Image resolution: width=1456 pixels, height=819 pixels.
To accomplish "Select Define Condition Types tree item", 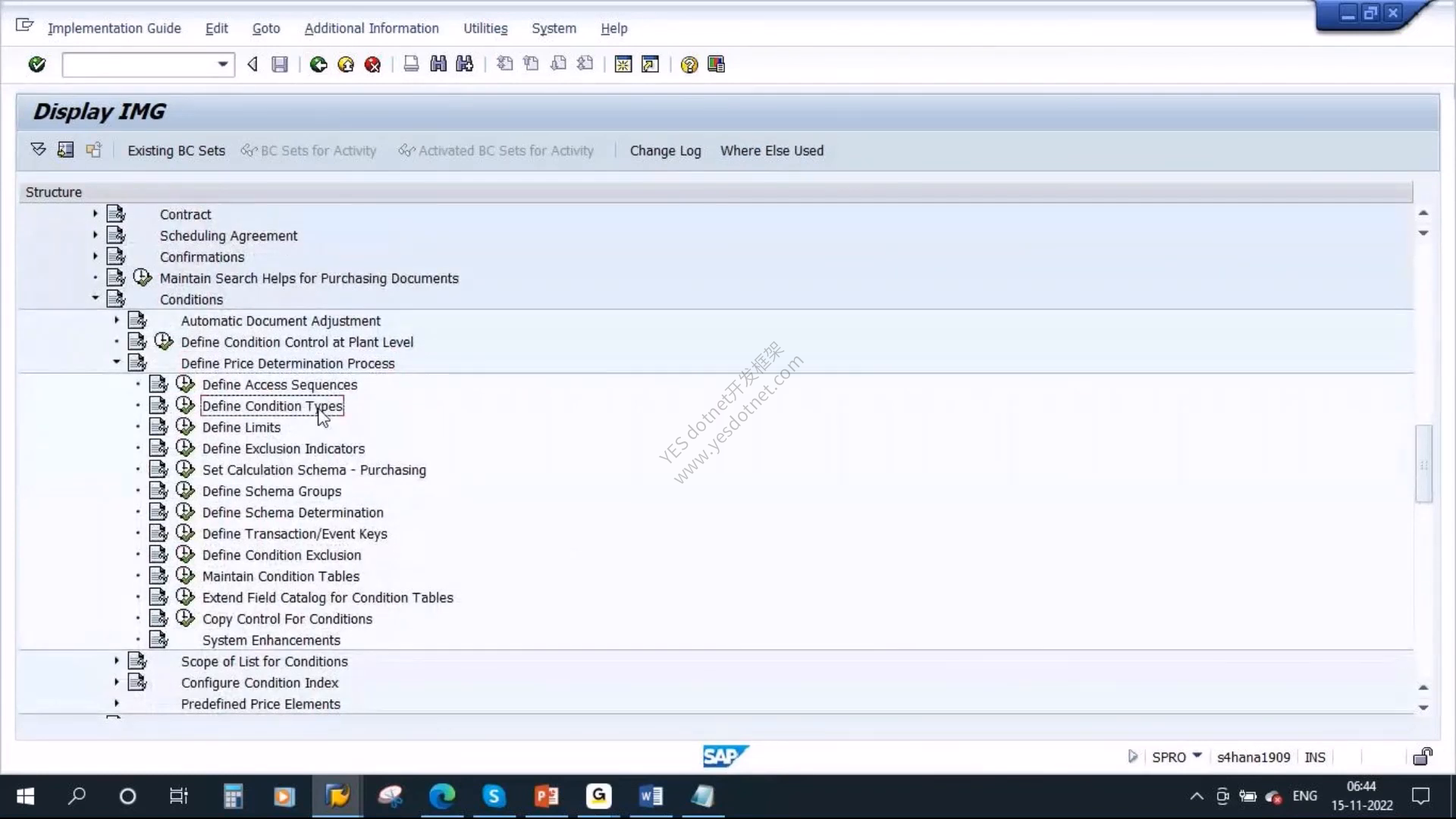I will pyautogui.click(x=272, y=406).
